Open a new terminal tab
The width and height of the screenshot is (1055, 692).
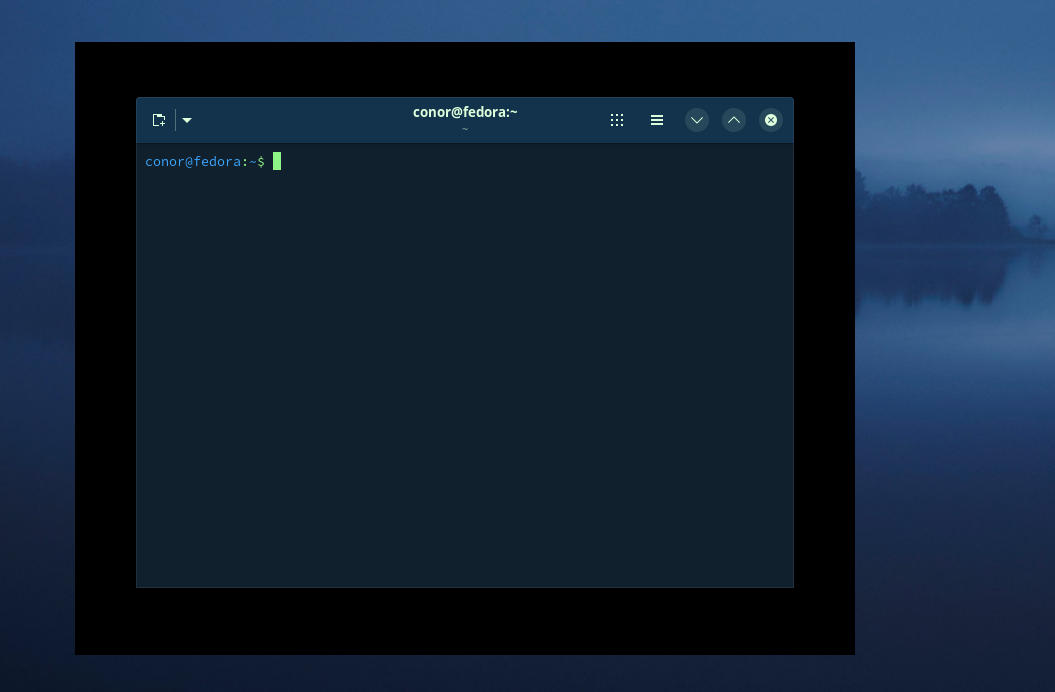coord(159,120)
